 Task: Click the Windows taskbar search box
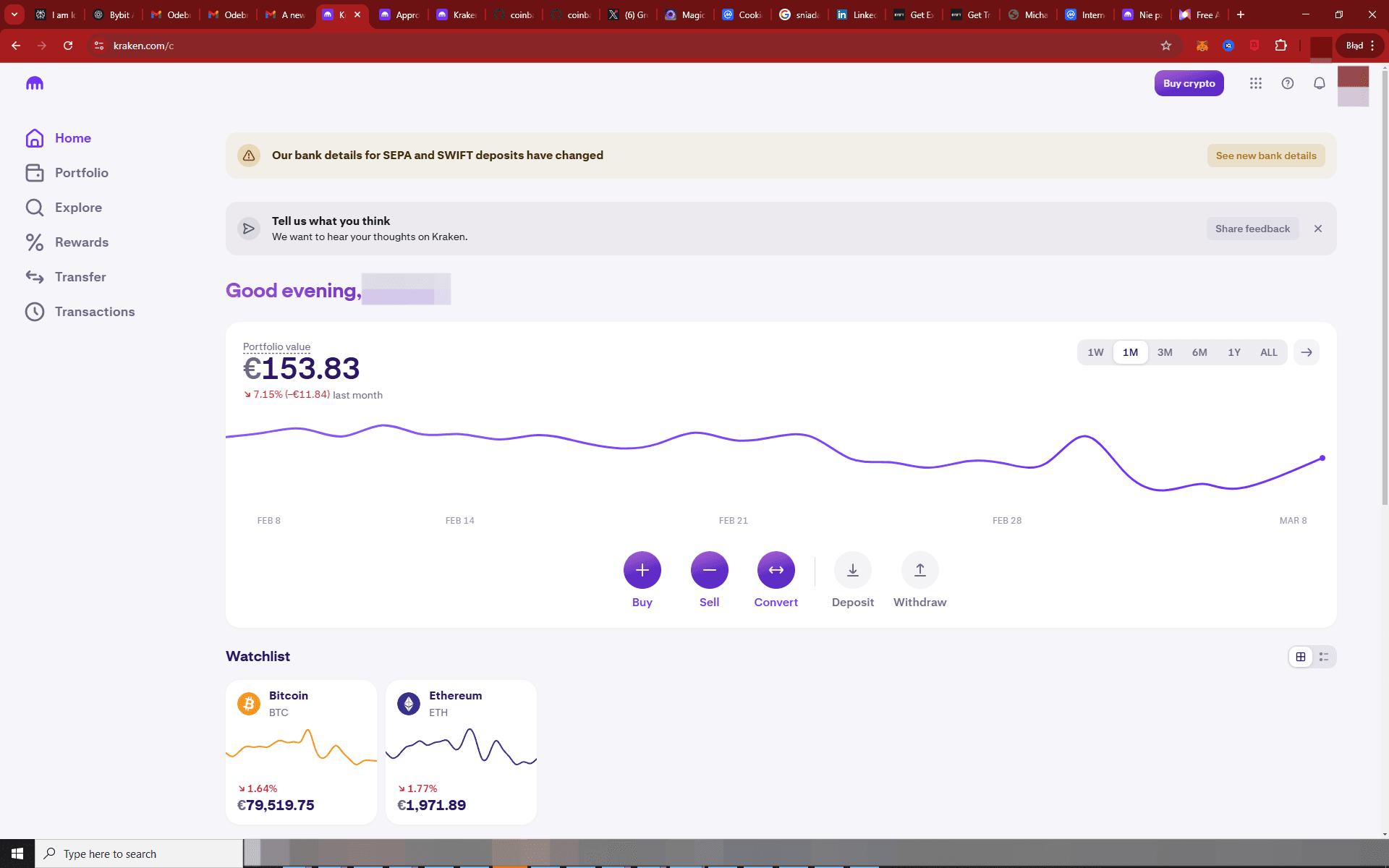139,854
